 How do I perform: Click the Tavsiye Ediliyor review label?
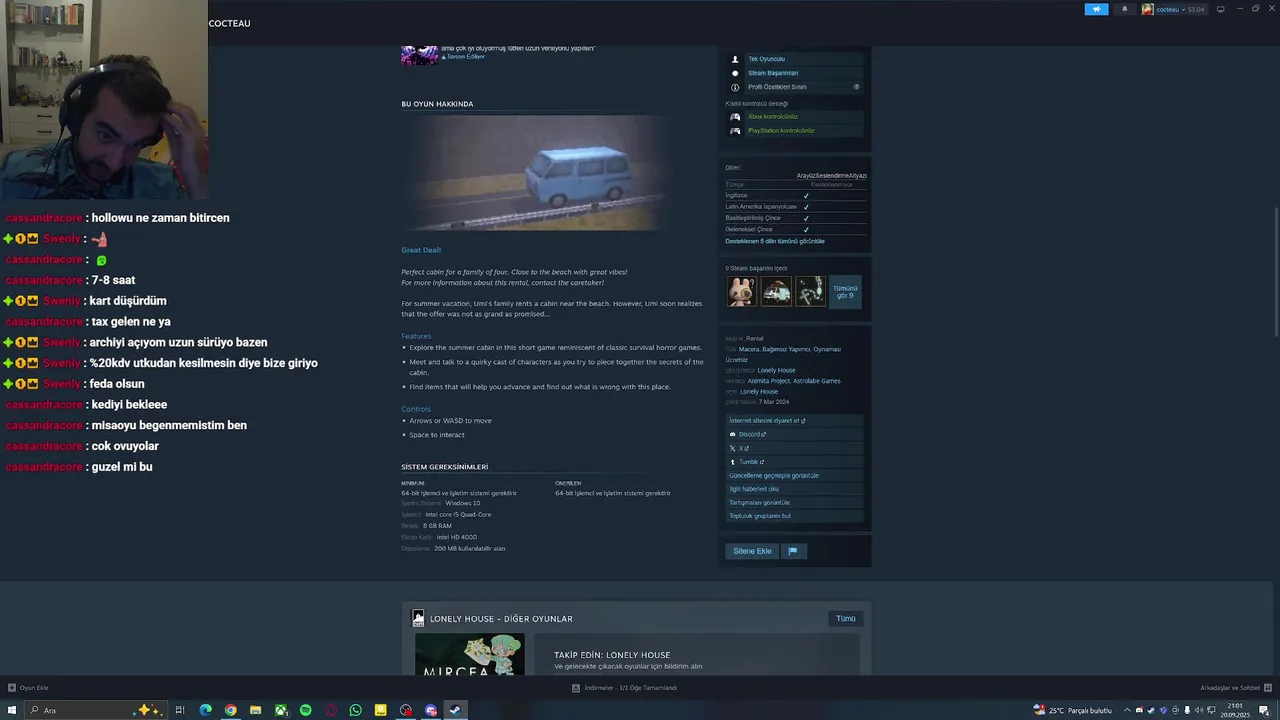[465, 57]
